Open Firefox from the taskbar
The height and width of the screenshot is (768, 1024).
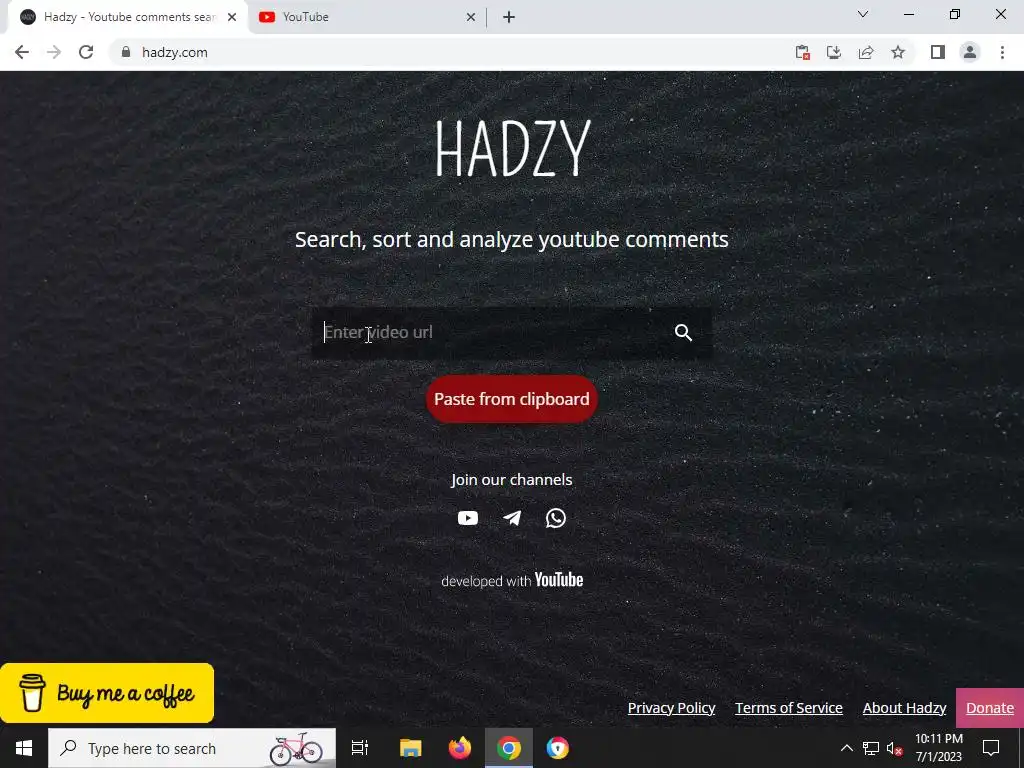coord(460,748)
